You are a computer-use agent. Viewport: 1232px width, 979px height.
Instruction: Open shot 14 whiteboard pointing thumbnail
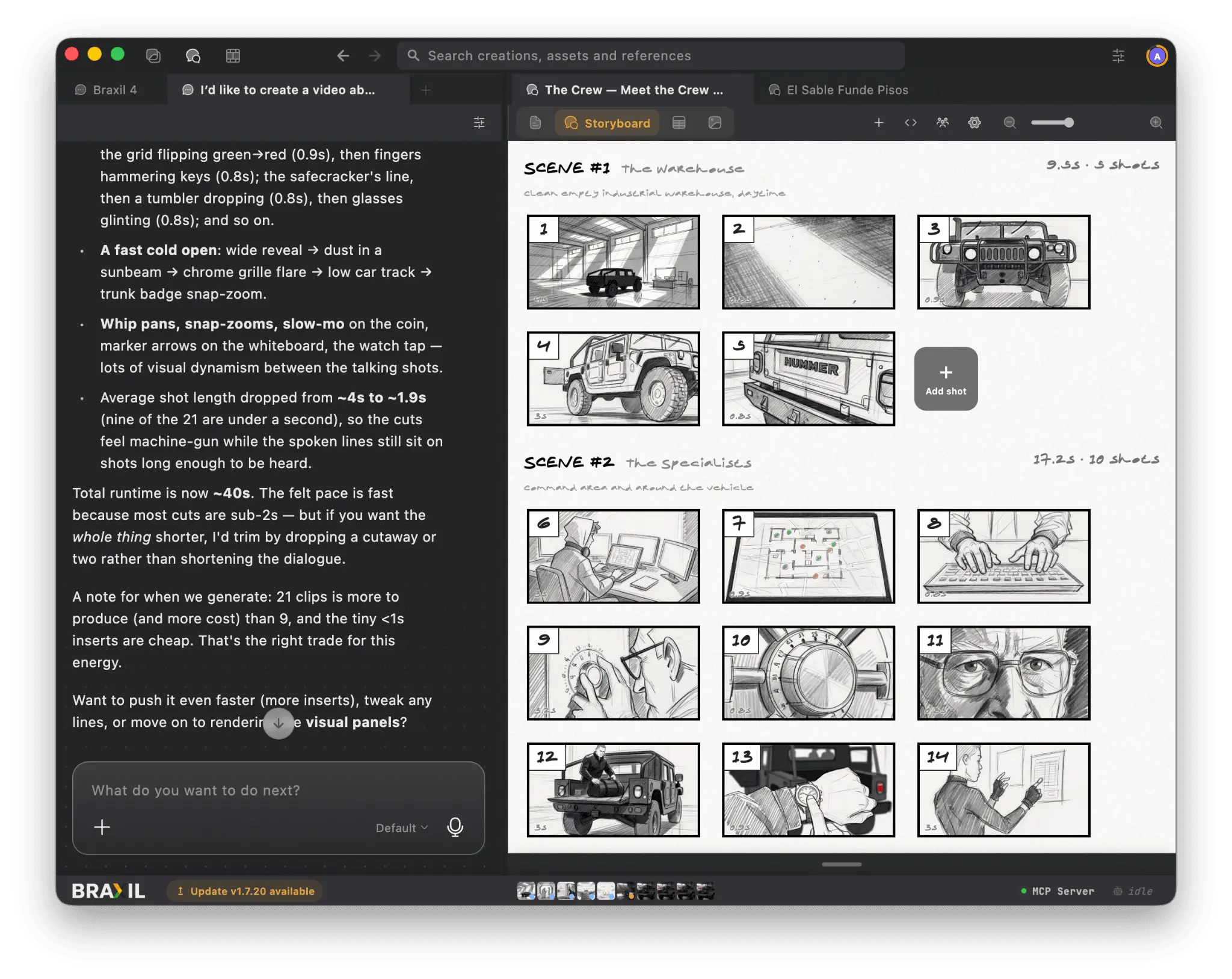pos(1003,789)
